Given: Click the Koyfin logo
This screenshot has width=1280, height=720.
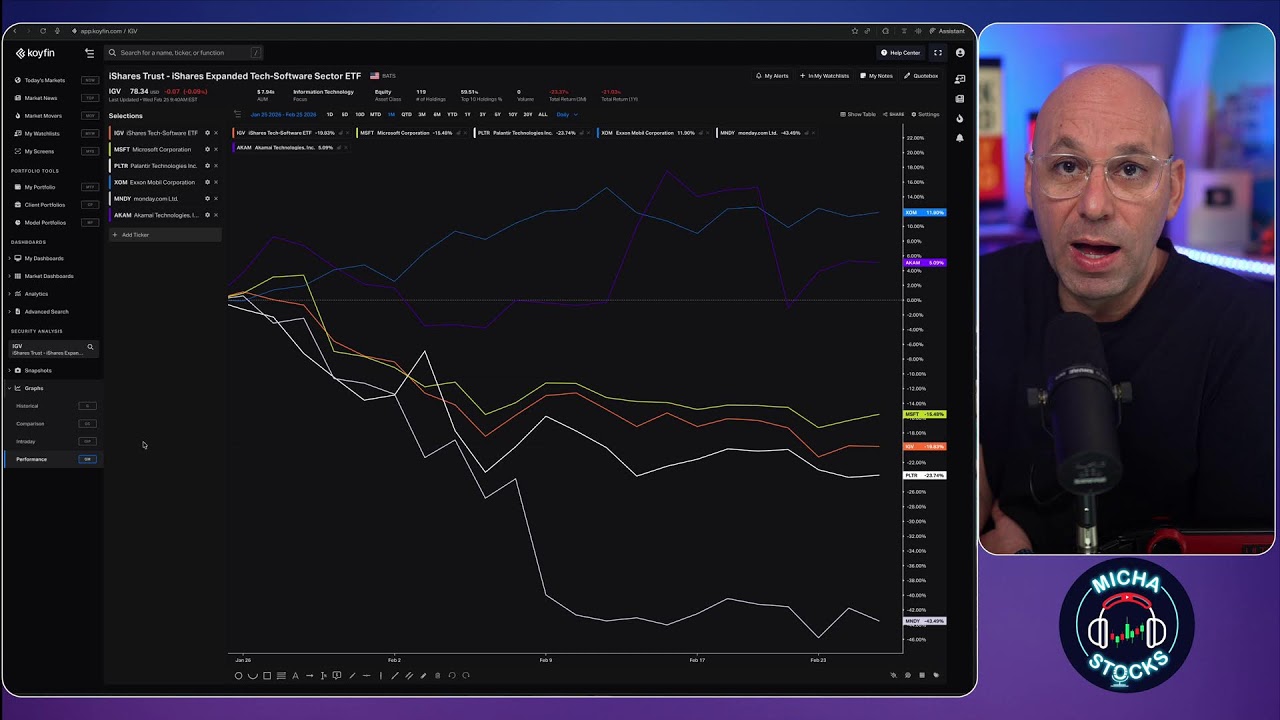Looking at the screenshot, I should 35,53.
